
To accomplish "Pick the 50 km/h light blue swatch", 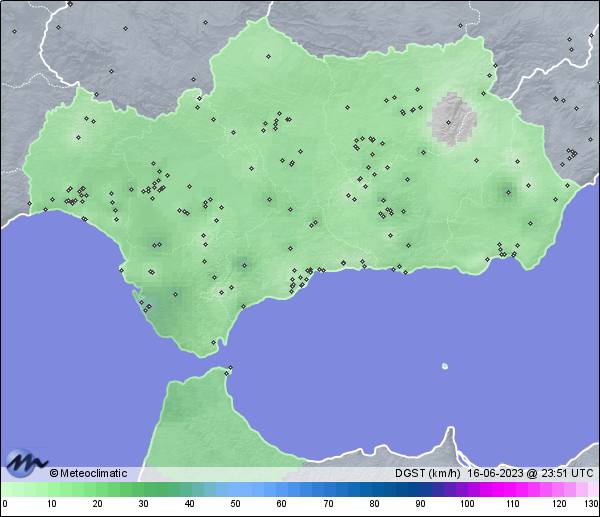I will coord(235,491).
